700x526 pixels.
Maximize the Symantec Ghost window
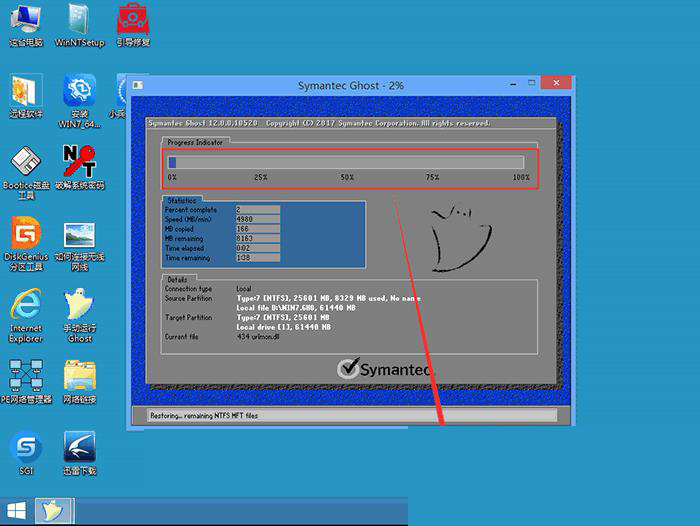pyautogui.click(x=531, y=83)
